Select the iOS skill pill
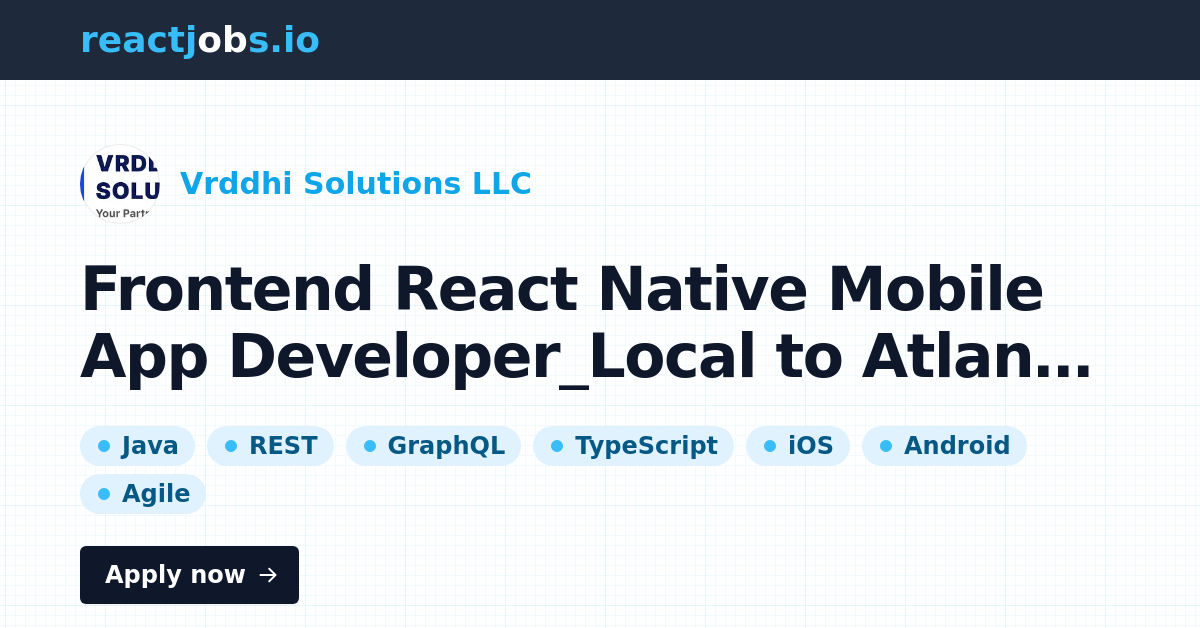1200x628 pixels. [x=798, y=445]
